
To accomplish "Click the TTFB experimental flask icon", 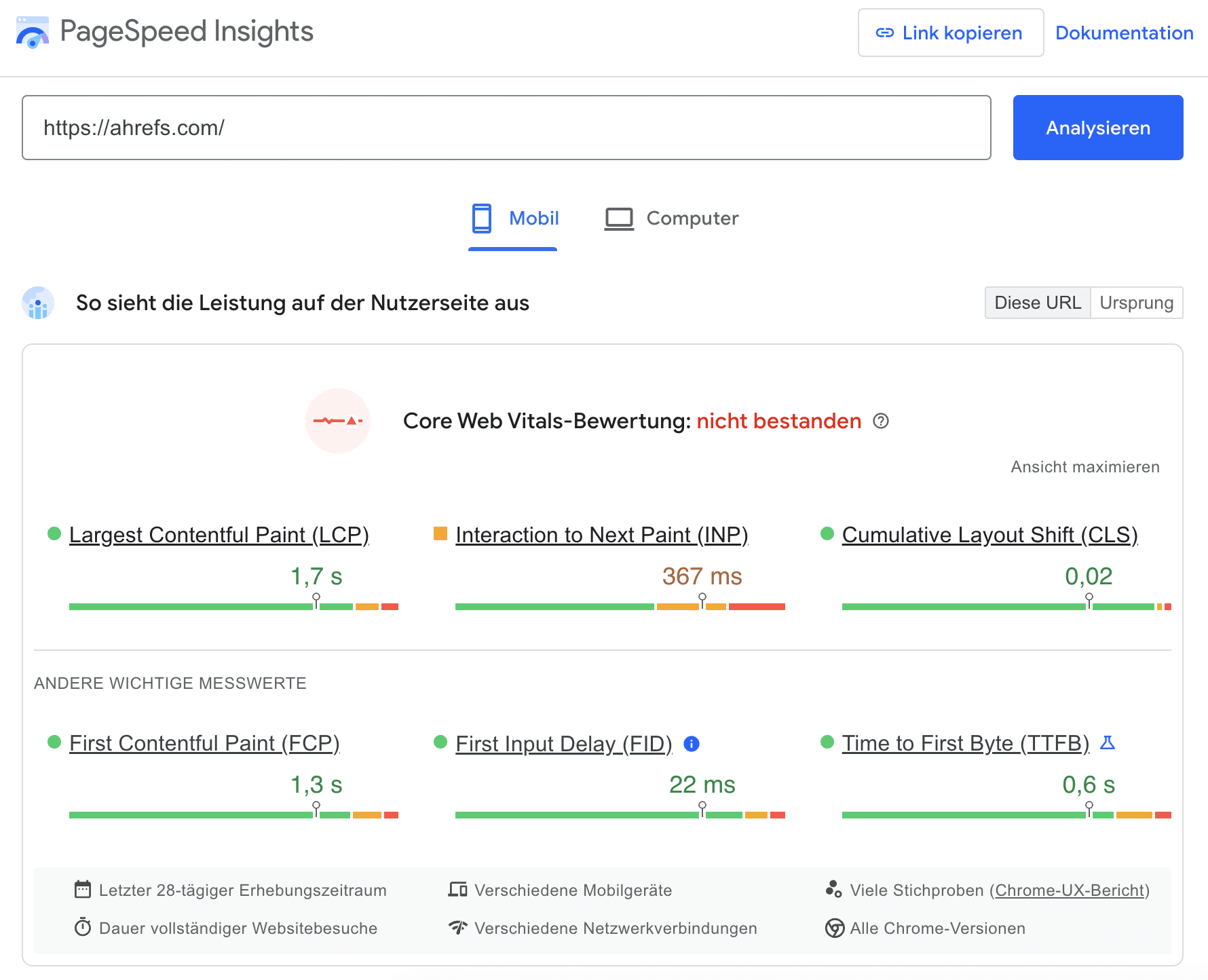I will pyautogui.click(x=1108, y=743).
